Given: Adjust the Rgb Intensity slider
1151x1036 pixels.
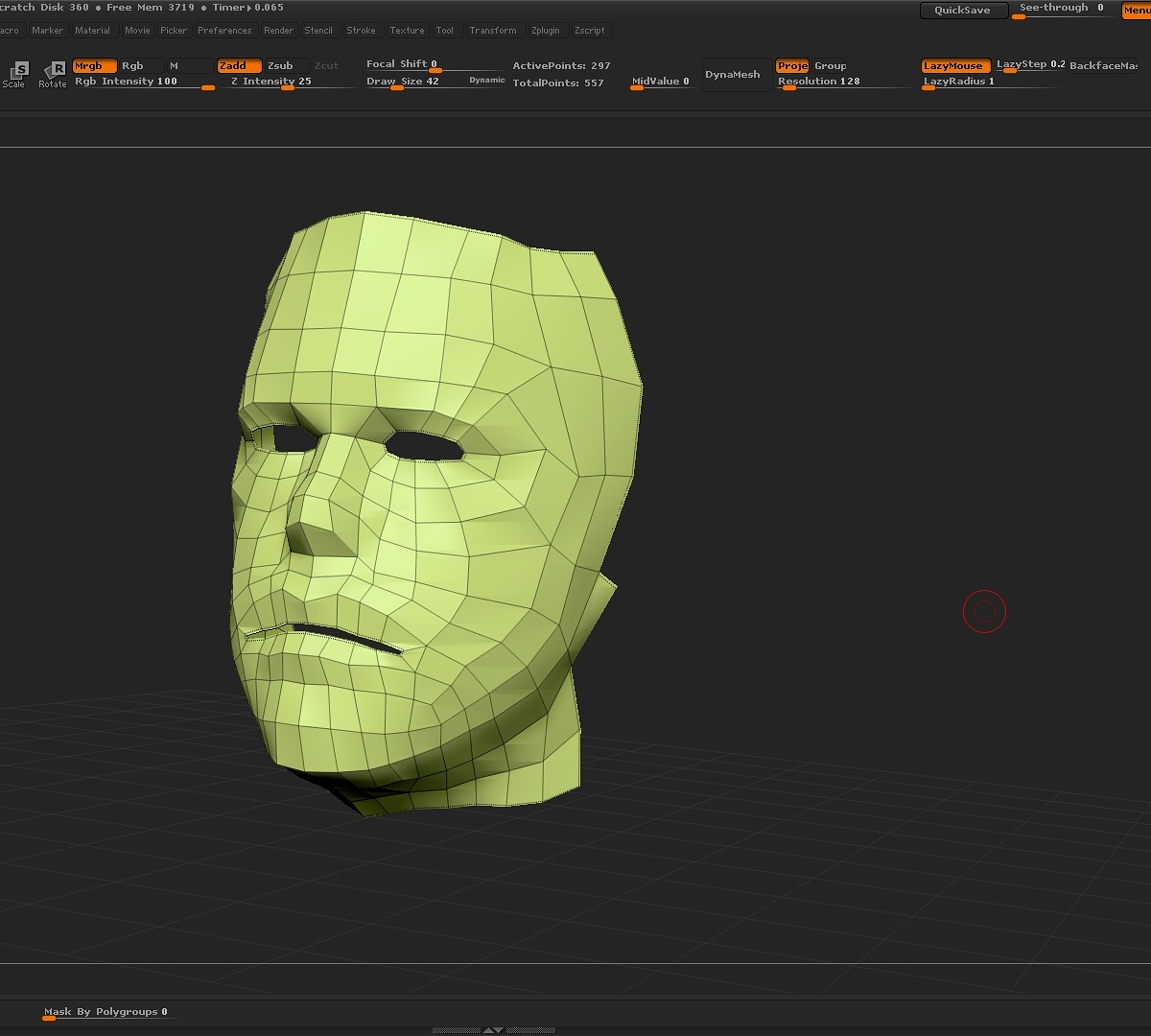Looking at the screenshot, I should click(x=144, y=82).
